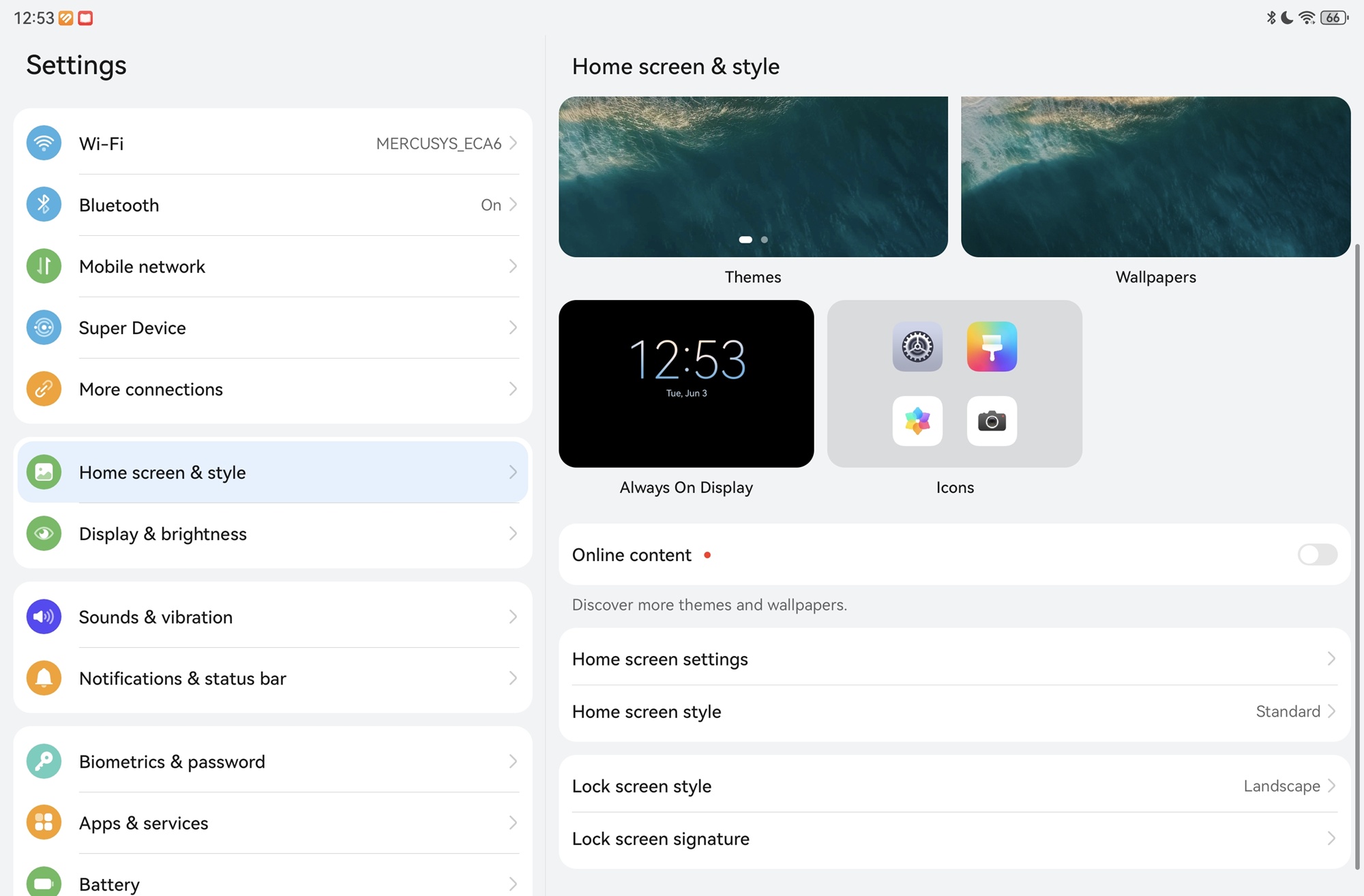This screenshot has width=1364, height=896.
Task: Click the Settings gear icon in Icons preview
Action: 917,346
